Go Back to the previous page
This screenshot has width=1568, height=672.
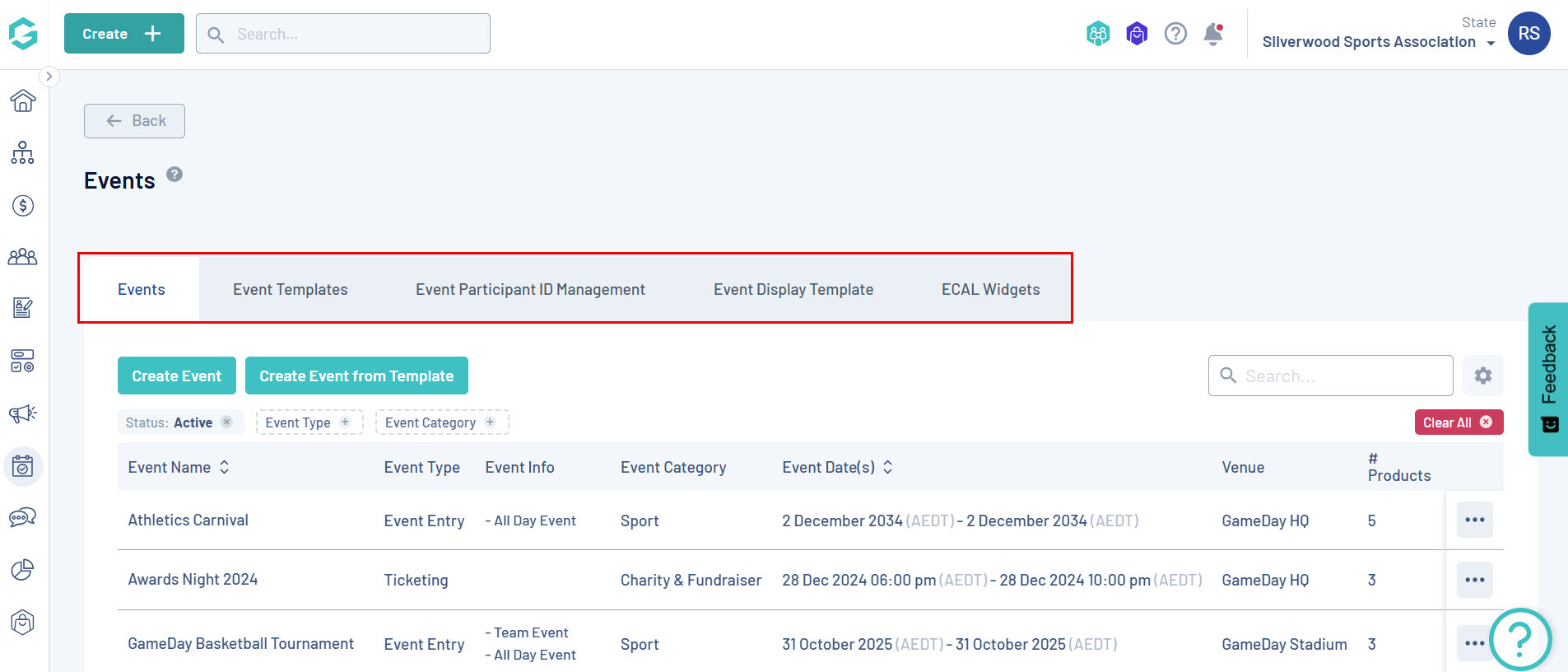[x=134, y=121]
